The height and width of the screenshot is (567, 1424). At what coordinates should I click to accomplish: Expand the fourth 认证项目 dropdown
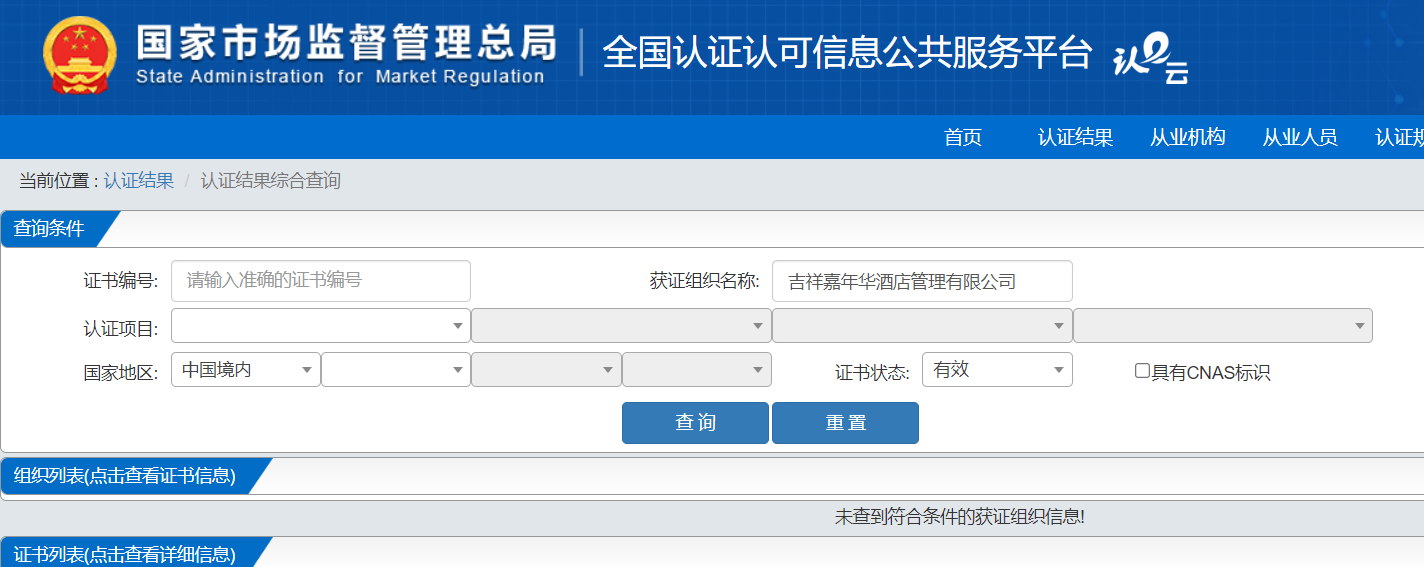tap(1223, 325)
